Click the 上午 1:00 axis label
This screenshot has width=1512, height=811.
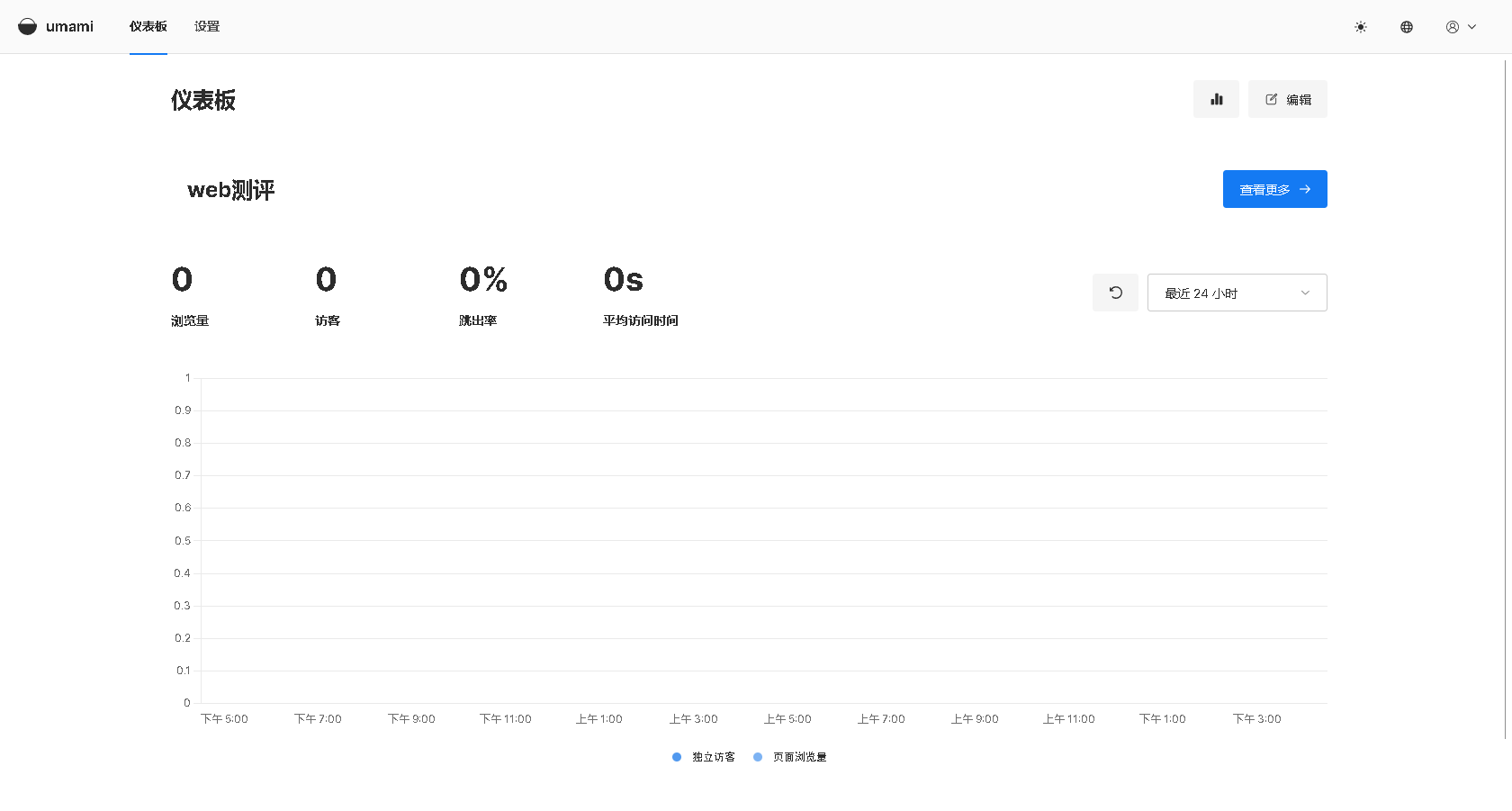click(599, 719)
